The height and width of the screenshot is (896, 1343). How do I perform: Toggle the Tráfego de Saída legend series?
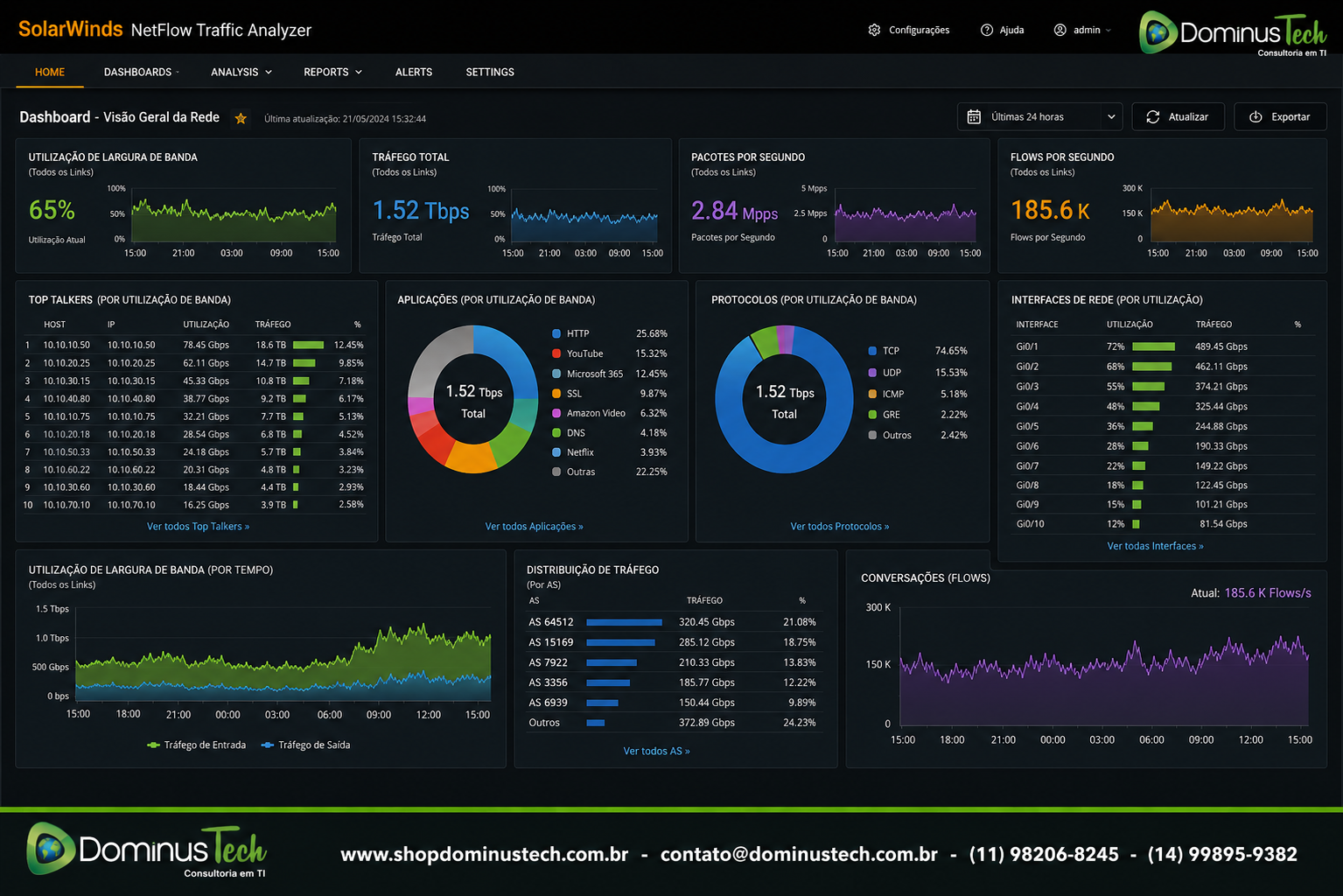point(305,745)
